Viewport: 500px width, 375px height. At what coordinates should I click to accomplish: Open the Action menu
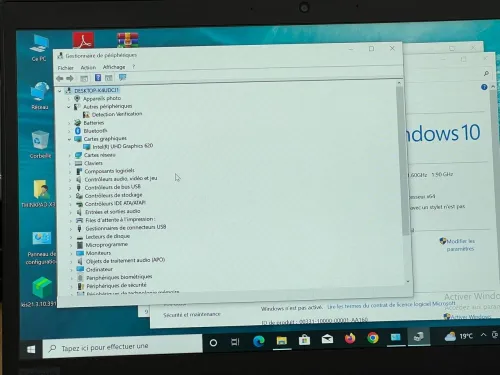(88, 67)
